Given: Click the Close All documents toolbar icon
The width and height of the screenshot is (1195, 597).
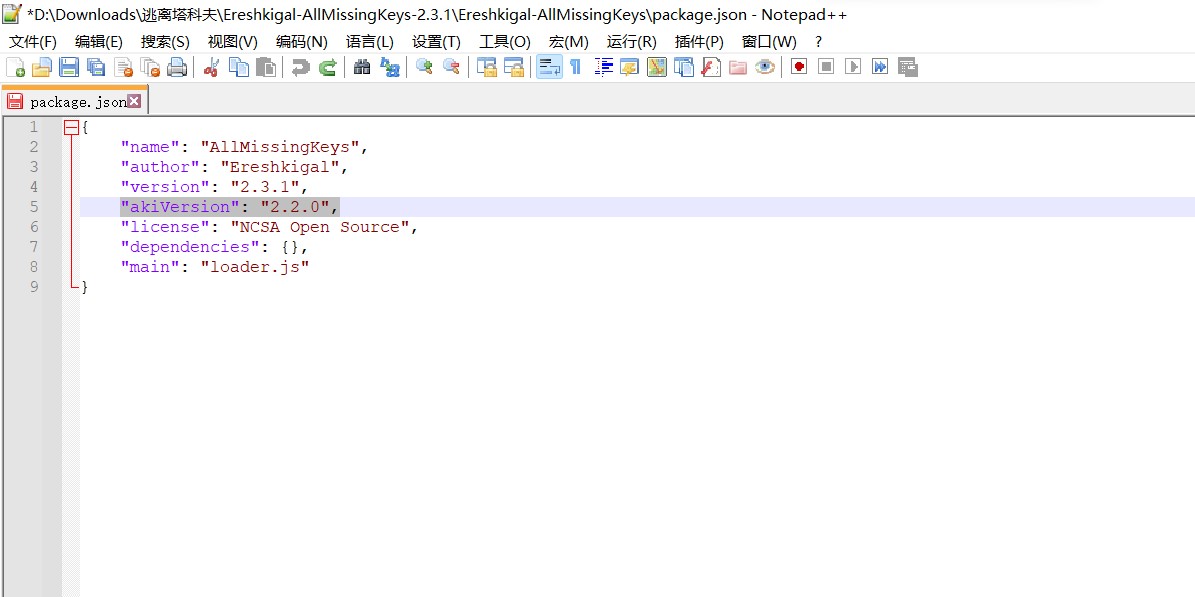Looking at the screenshot, I should point(151,67).
